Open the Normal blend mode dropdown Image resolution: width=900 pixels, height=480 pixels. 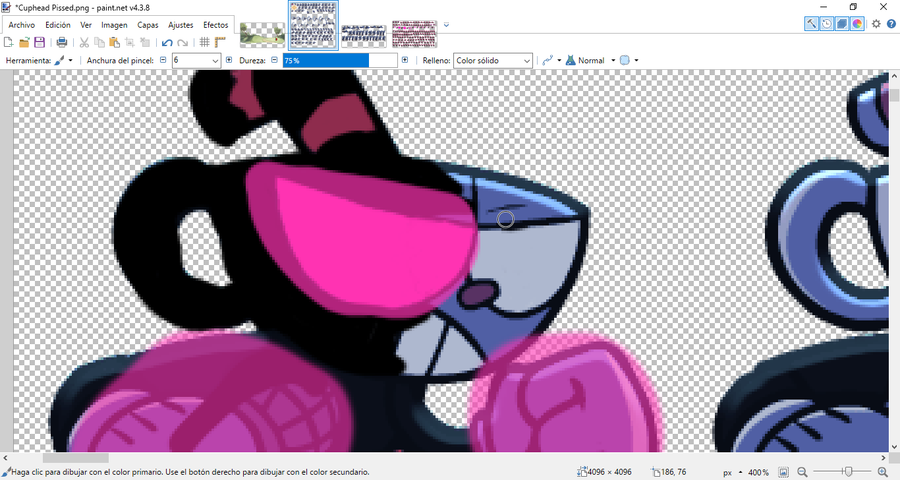click(x=591, y=60)
